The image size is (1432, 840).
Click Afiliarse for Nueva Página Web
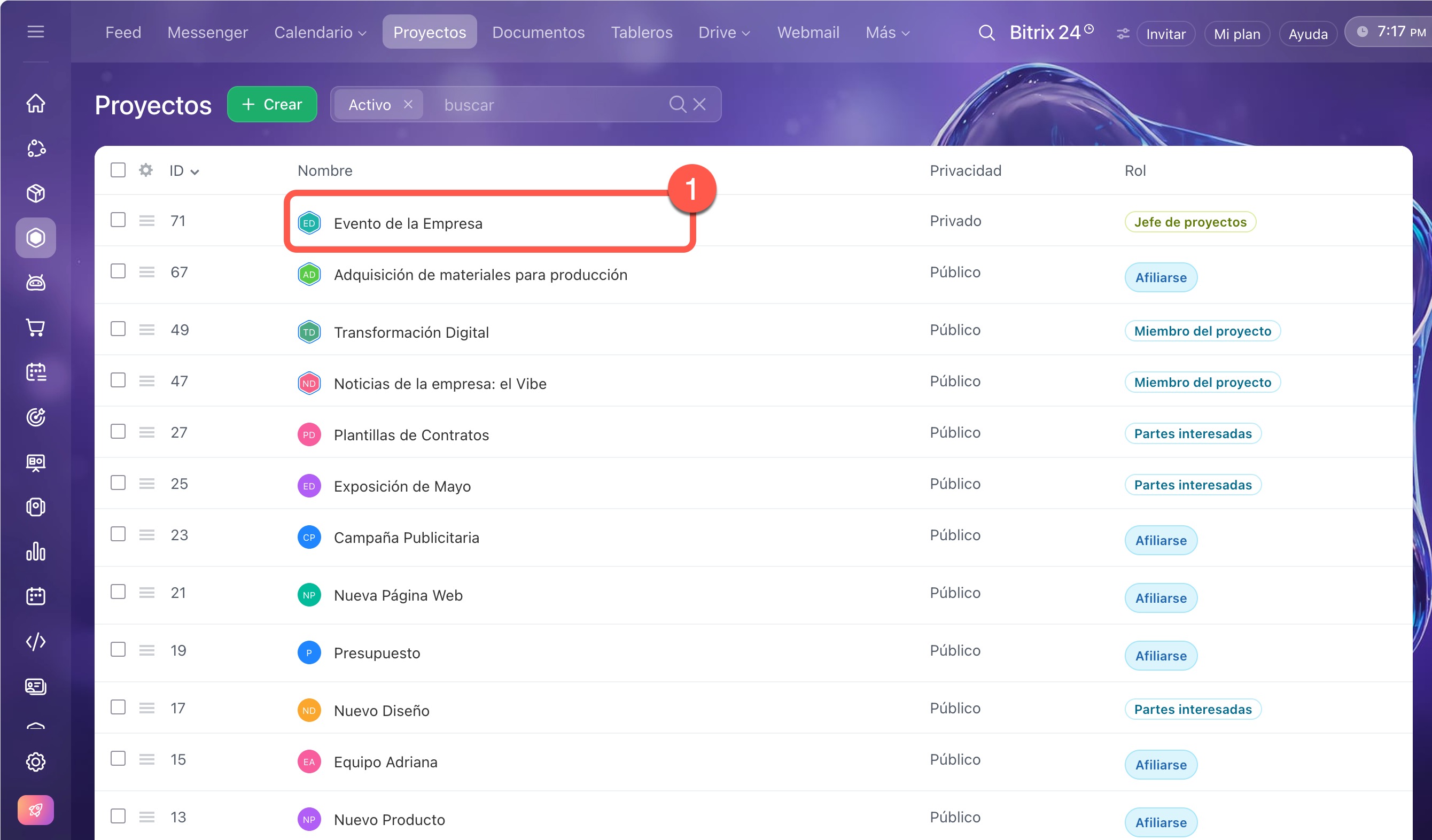(1161, 598)
